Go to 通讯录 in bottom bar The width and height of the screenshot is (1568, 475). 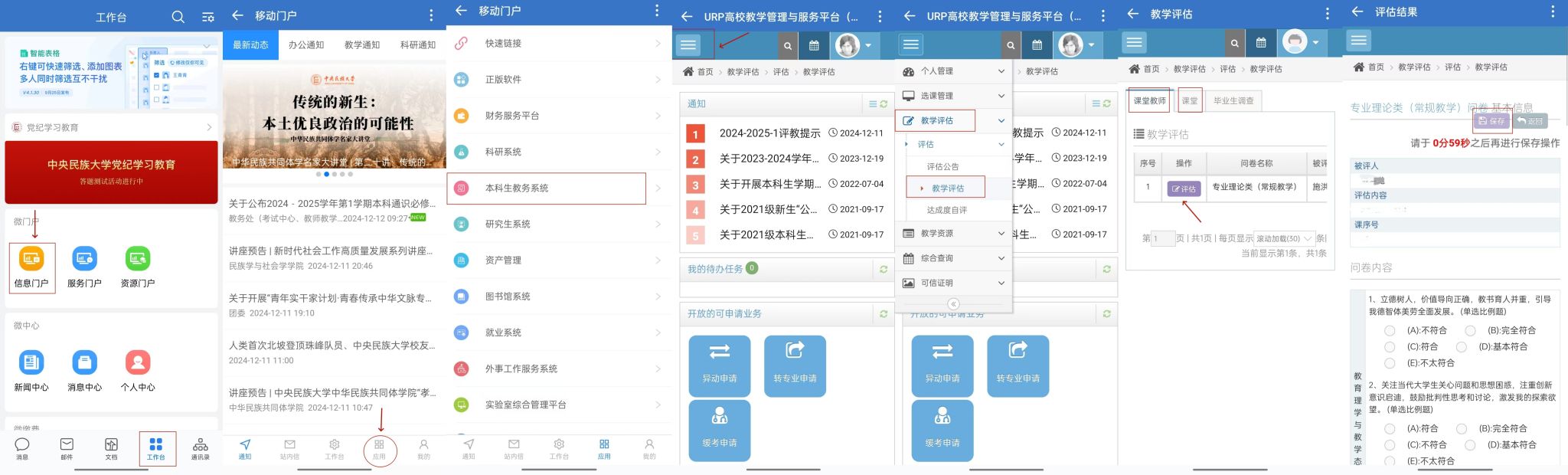pos(200,448)
